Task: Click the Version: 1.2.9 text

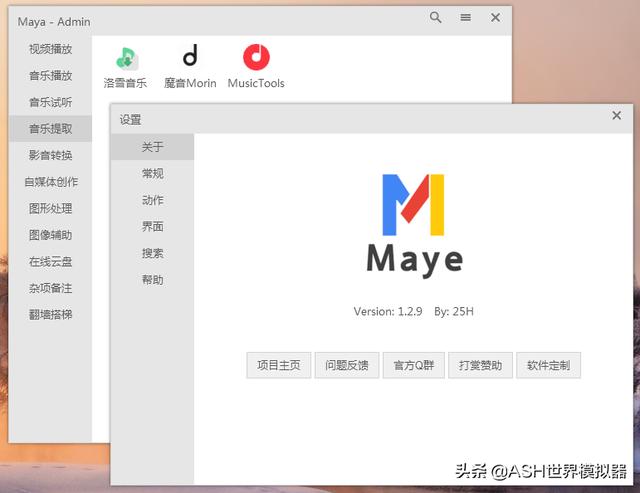Action: (x=388, y=312)
